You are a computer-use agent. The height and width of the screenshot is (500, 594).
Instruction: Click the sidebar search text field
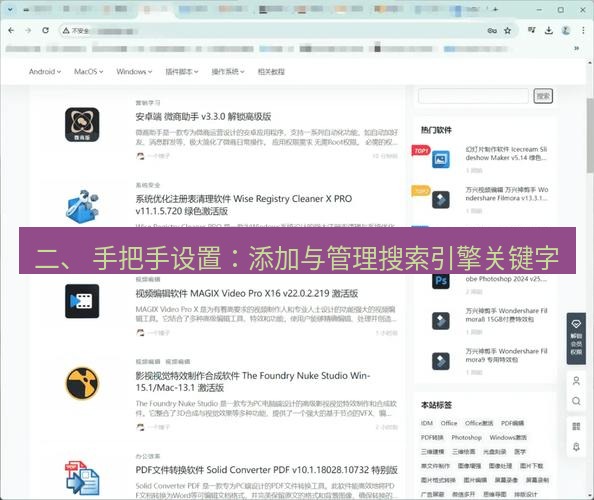coord(473,96)
